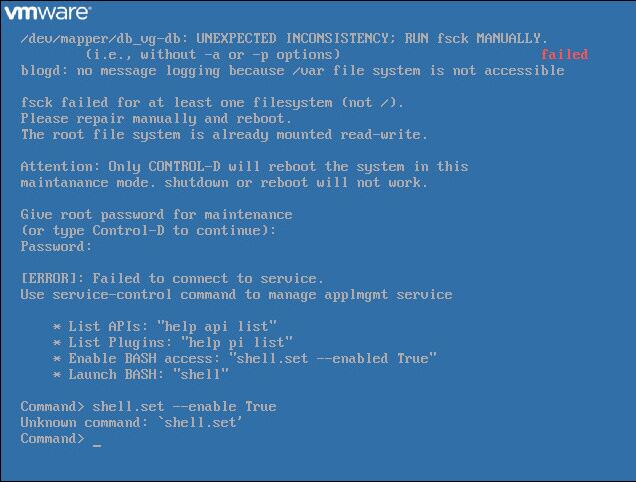Click the blinking cursor at Command prompt
This screenshot has width=636, height=482.
pos(97,445)
